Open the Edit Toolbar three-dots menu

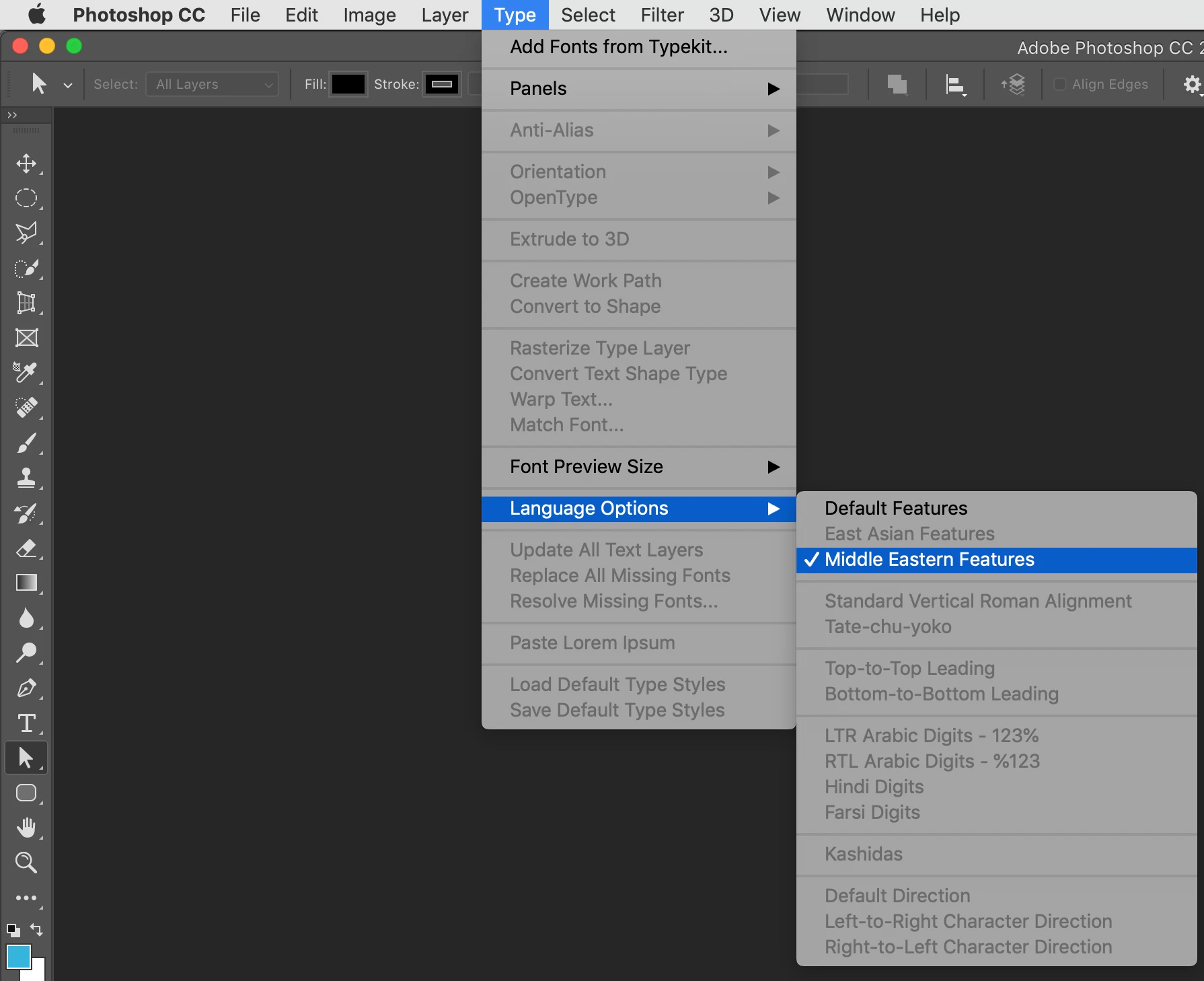pyautogui.click(x=26, y=898)
